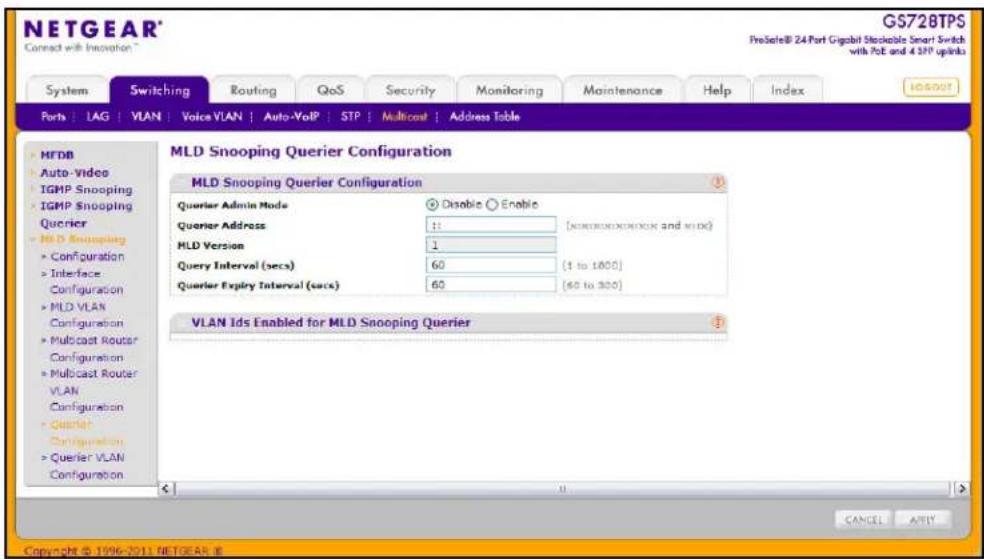Expand Auto-Video in sidebar
Viewport: 984px width, 559px height.
74,173
